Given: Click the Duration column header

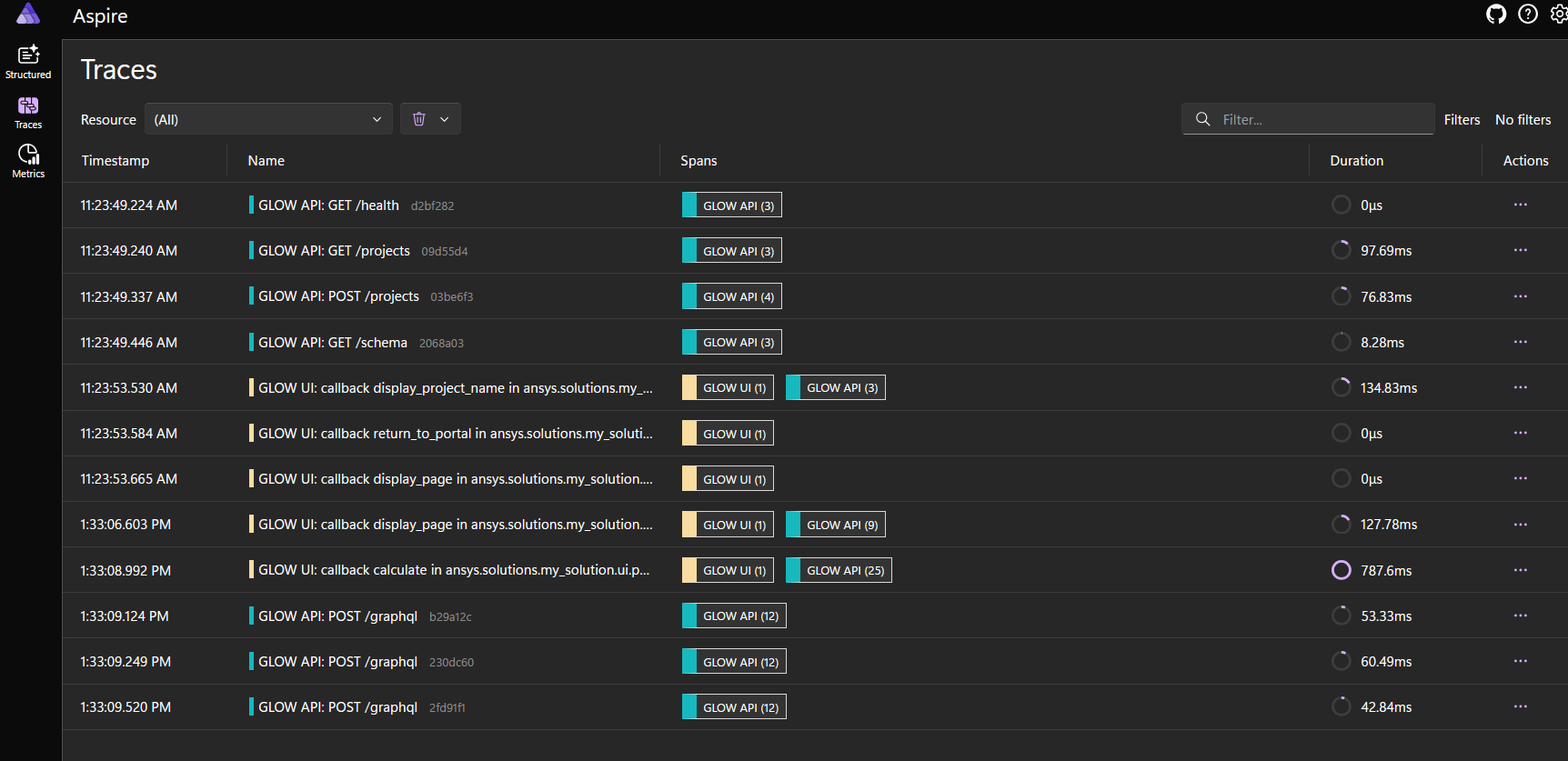Looking at the screenshot, I should click(1357, 160).
